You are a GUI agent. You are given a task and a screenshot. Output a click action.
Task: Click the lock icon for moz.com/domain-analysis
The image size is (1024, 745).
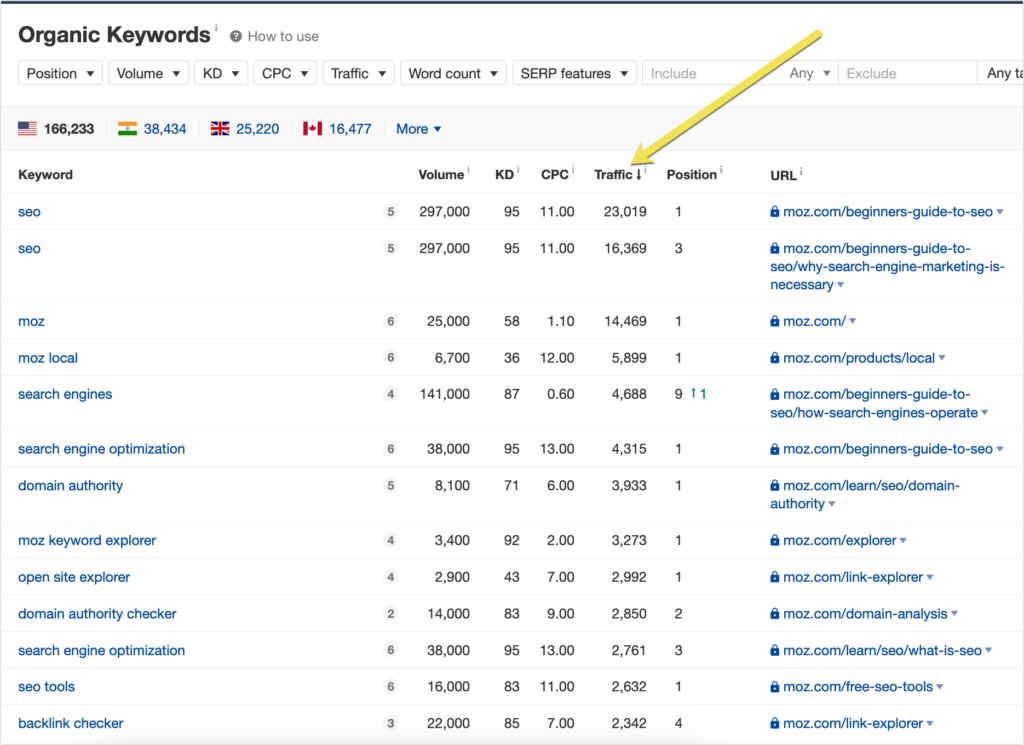pos(775,614)
